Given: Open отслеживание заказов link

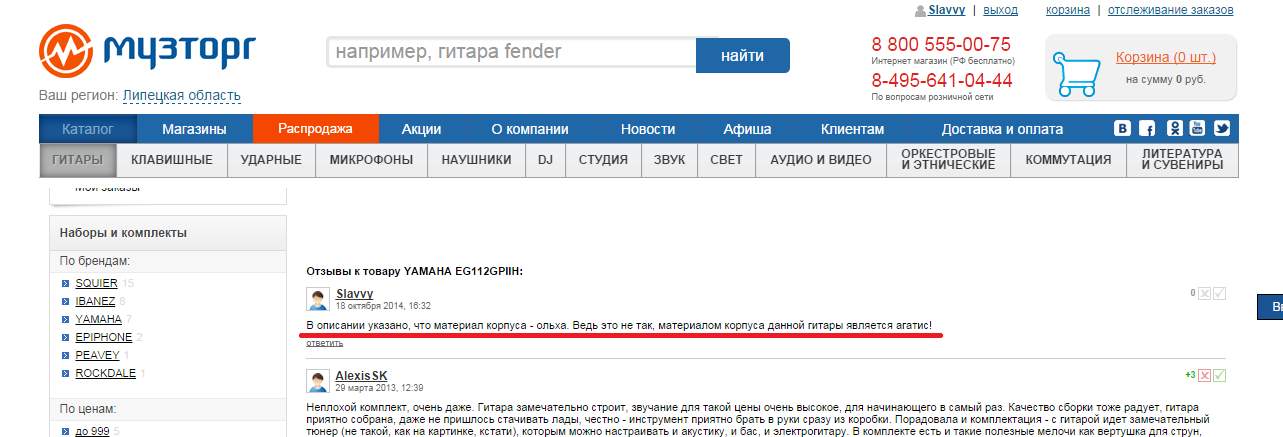Looking at the screenshot, I should (1172, 10).
